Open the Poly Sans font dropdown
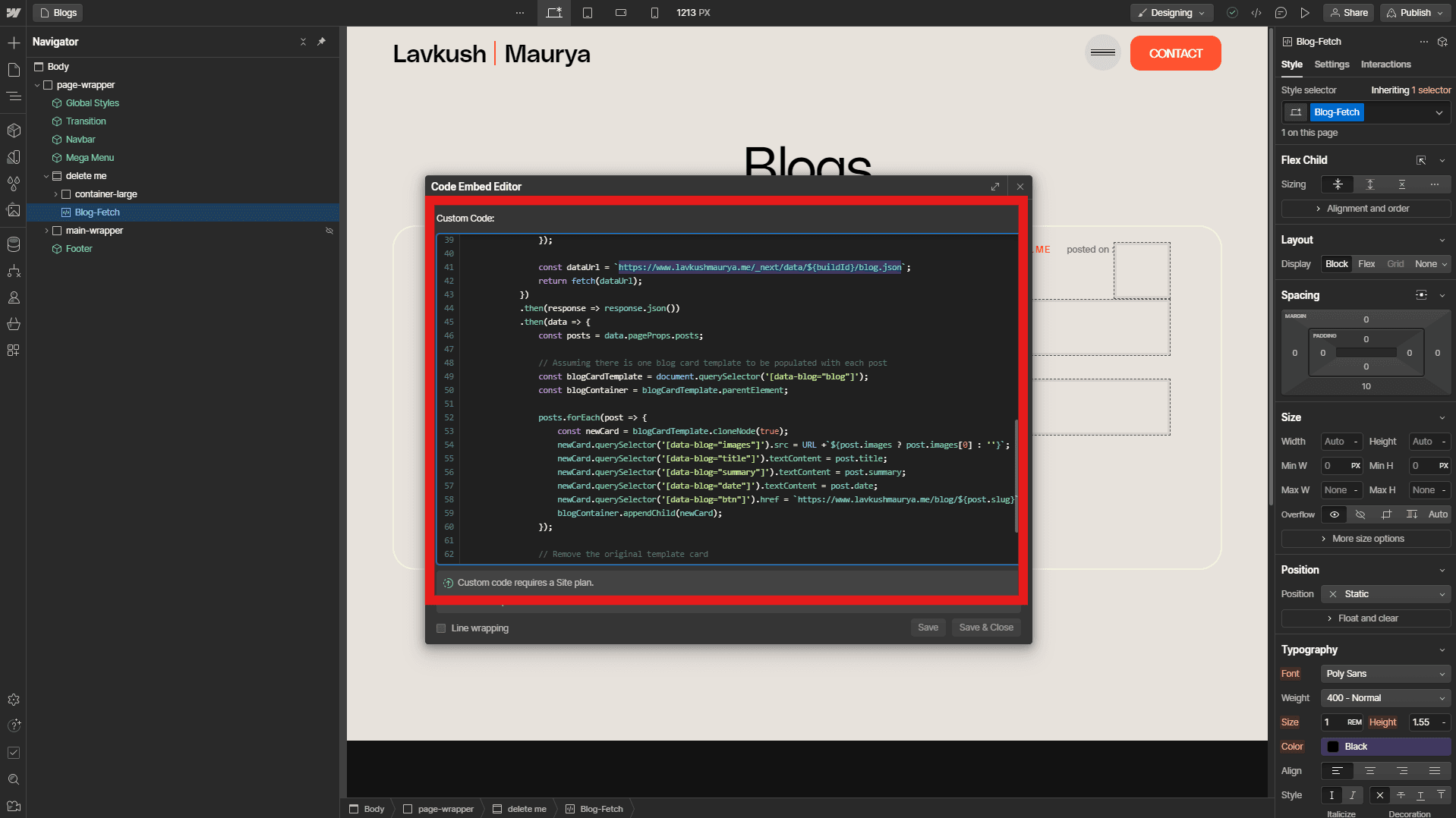 [x=1386, y=674]
